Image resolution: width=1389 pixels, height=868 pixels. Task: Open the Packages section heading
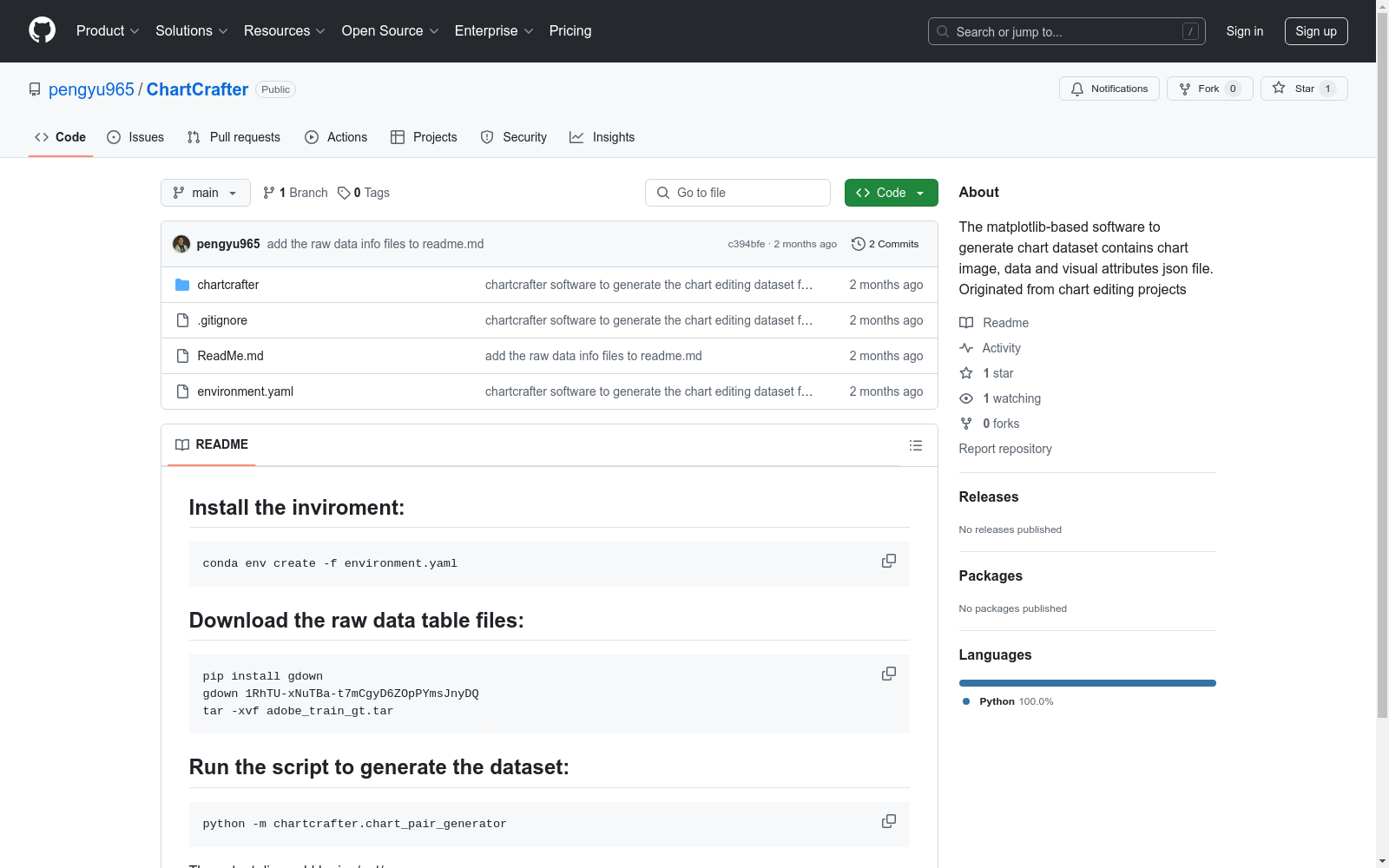click(991, 575)
